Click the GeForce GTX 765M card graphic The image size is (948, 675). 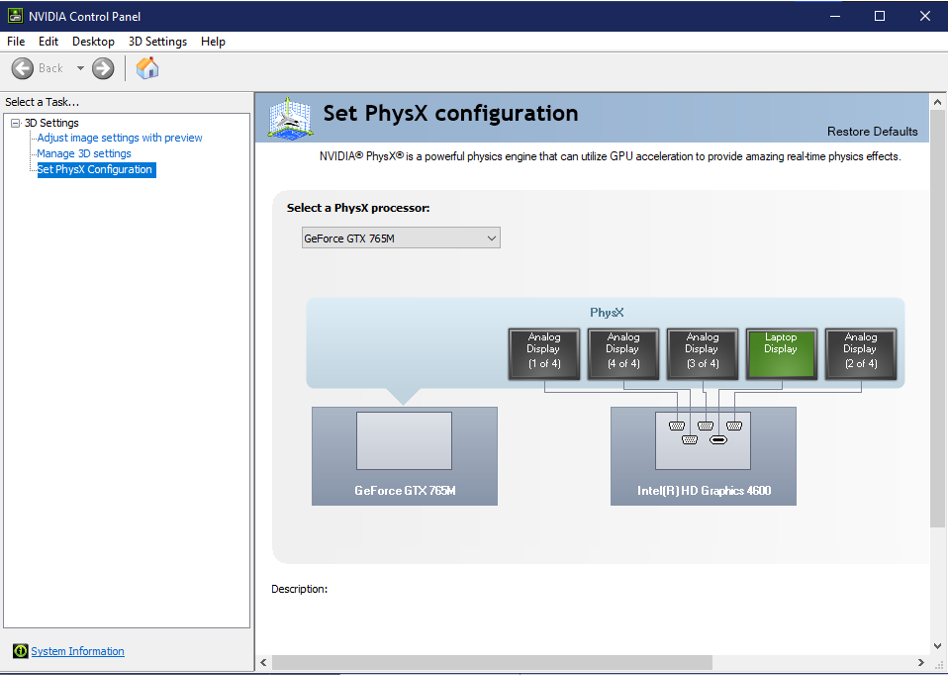404,456
